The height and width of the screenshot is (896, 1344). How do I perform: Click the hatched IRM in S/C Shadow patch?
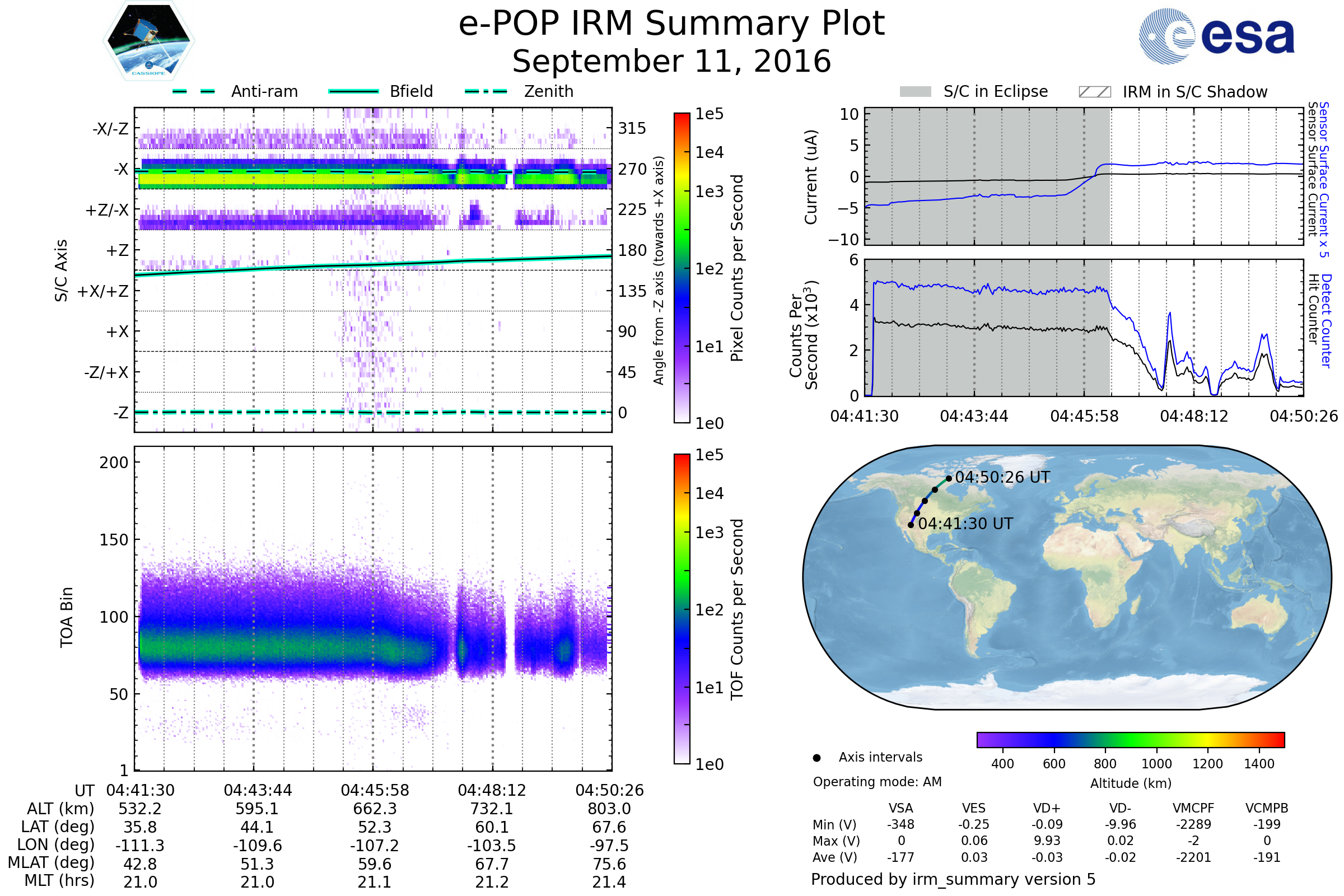[1094, 92]
